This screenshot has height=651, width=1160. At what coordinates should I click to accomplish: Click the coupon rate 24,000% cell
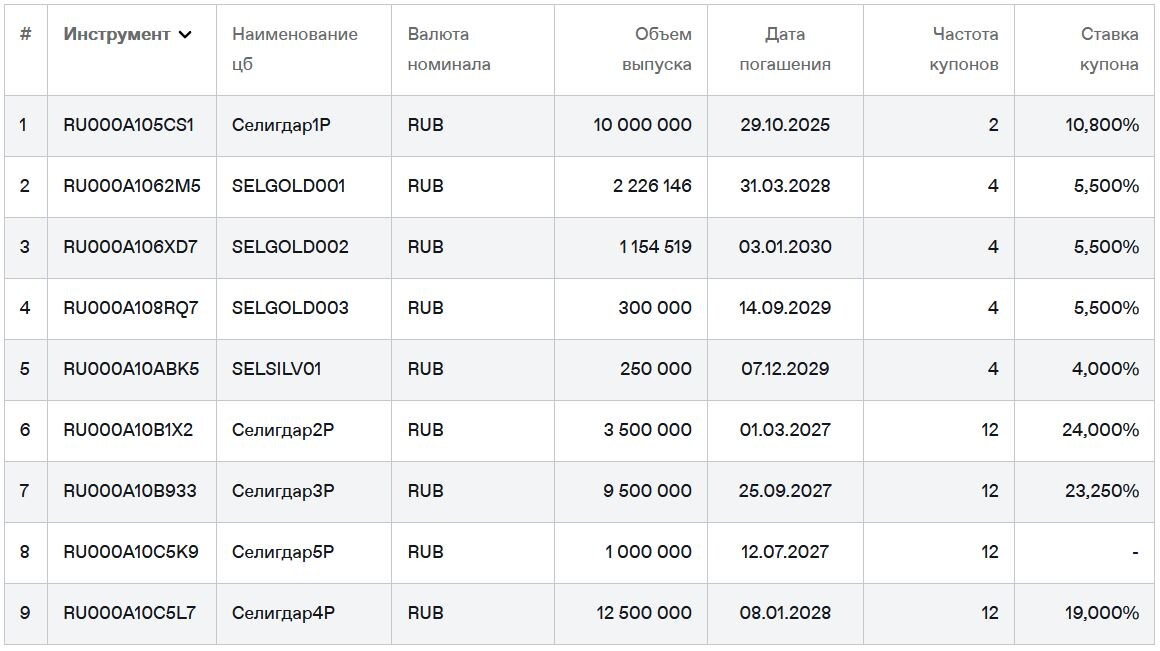point(1100,430)
